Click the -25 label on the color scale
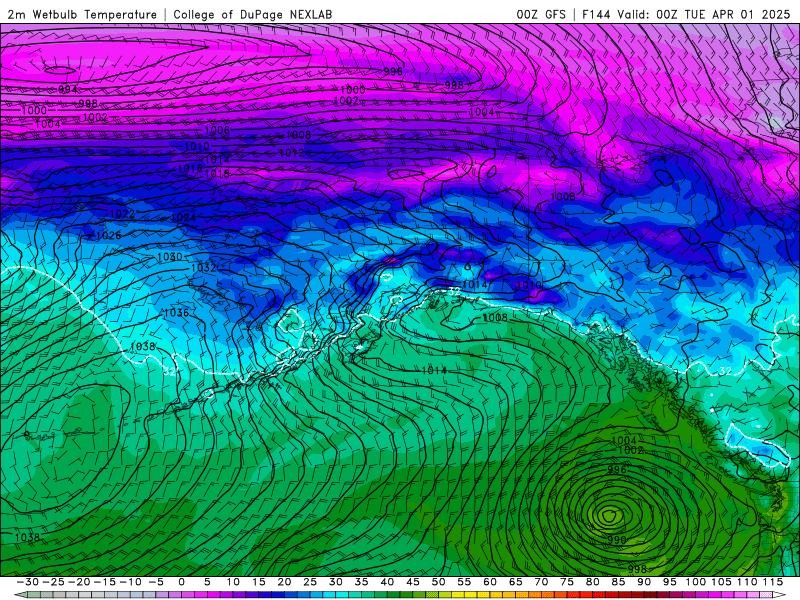The height and width of the screenshot is (600, 800). tap(54, 582)
